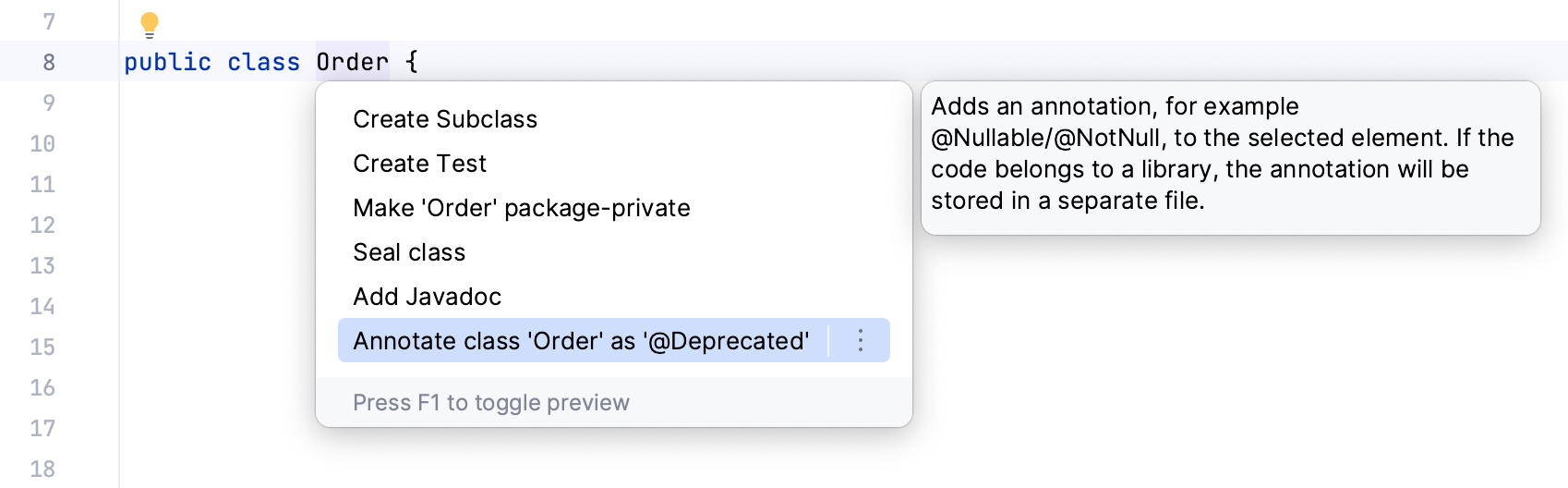Apply Annotate class 'Order' as '@Deprecated'
The width and height of the screenshot is (1568, 488).
pos(581,341)
